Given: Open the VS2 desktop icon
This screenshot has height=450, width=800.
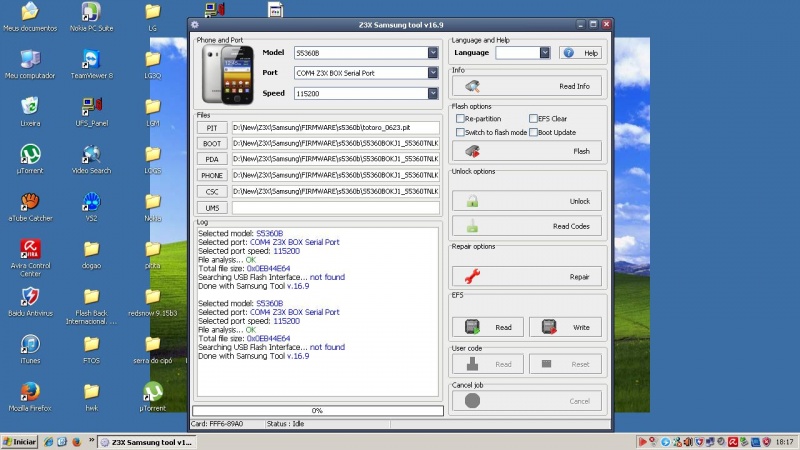Looking at the screenshot, I should tap(91, 206).
